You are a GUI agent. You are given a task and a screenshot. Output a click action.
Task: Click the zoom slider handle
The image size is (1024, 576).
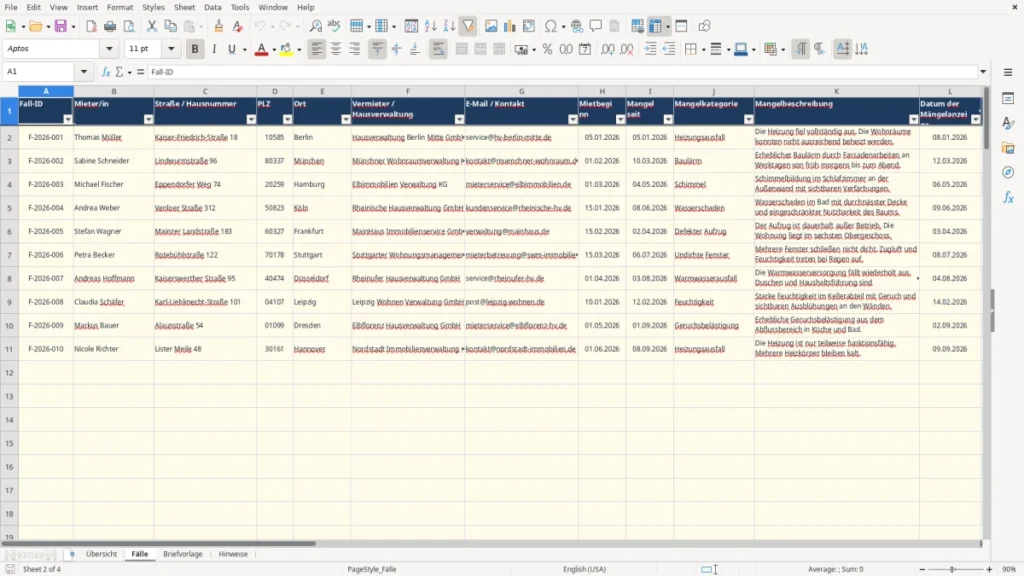click(x=952, y=569)
